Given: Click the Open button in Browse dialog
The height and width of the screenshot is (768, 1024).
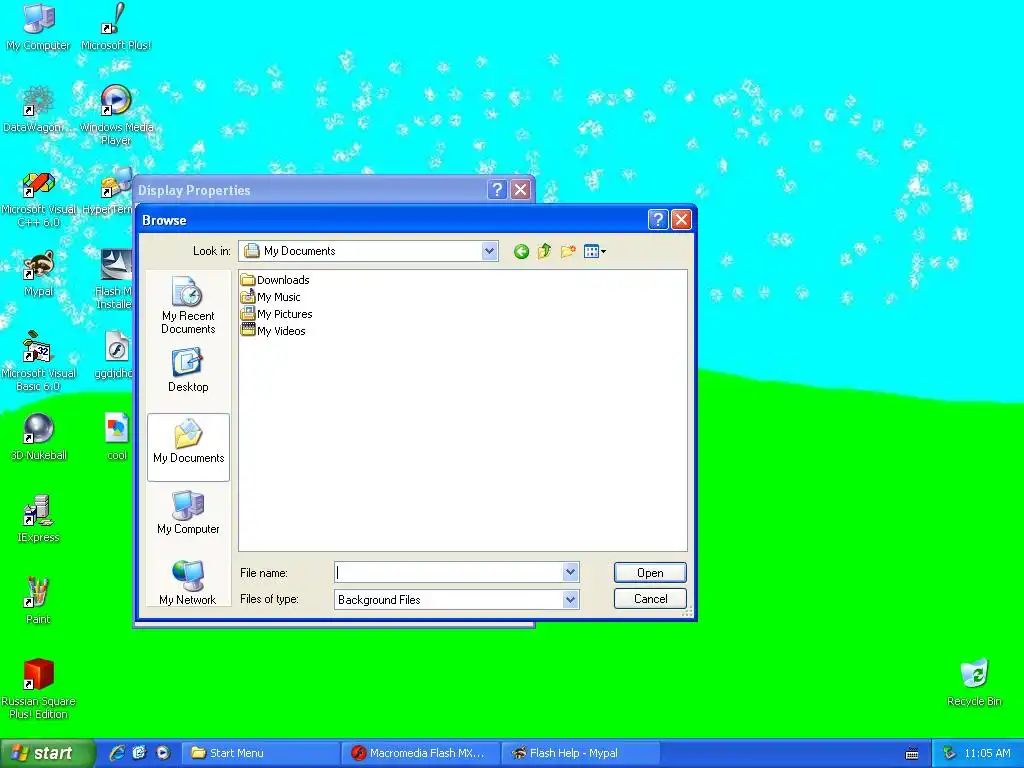Looking at the screenshot, I should pos(650,573).
